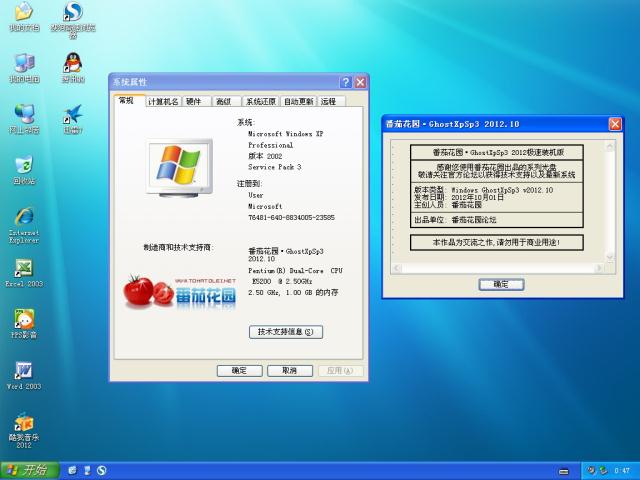This screenshot has height=480, width=640.
Task: Select the 系统还原 tab
Action: pos(261,101)
